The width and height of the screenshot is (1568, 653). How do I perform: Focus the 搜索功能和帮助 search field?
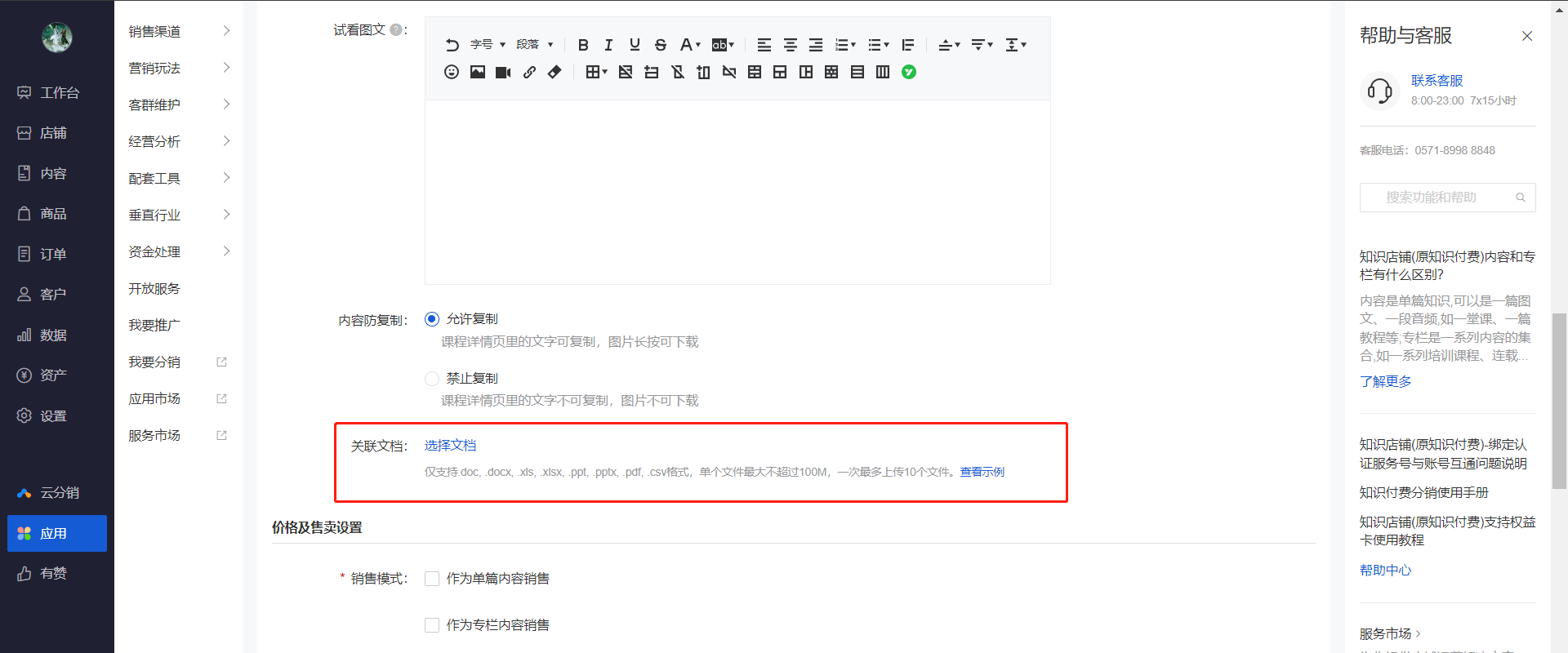pyautogui.click(x=1447, y=198)
